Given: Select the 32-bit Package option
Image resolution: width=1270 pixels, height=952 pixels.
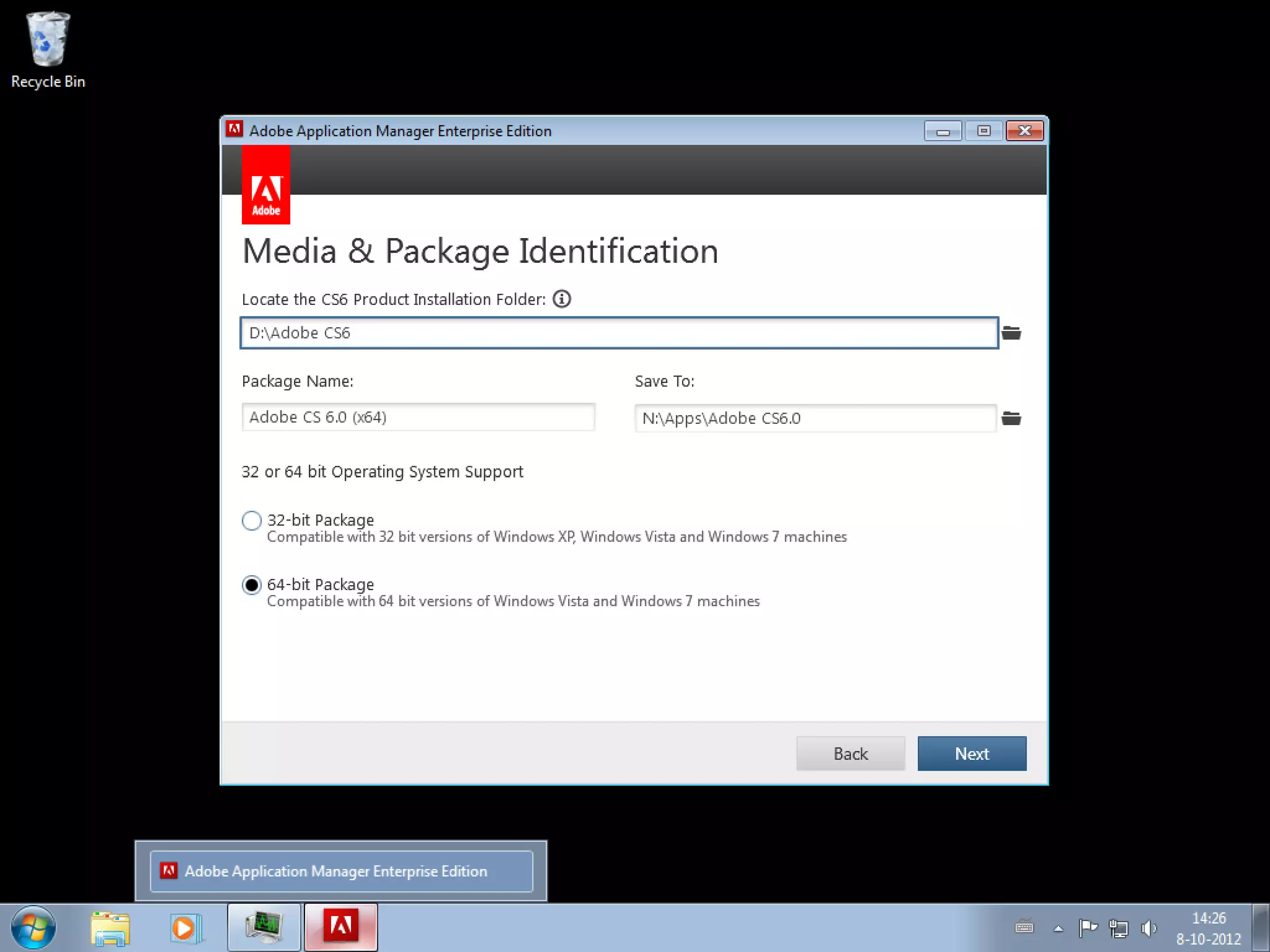Looking at the screenshot, I should [252, 521].
